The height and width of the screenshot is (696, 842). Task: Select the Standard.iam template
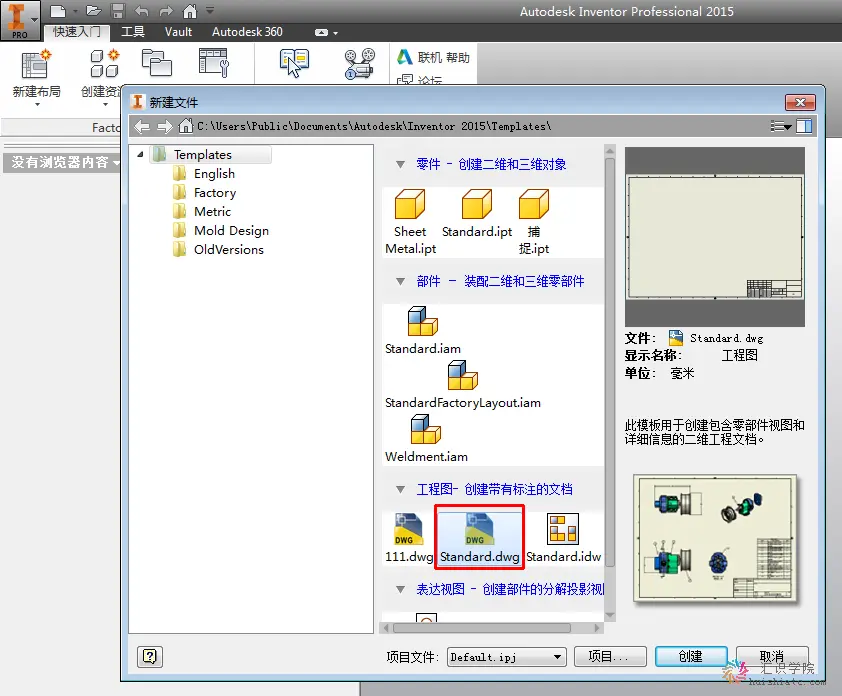click(423, 330)
